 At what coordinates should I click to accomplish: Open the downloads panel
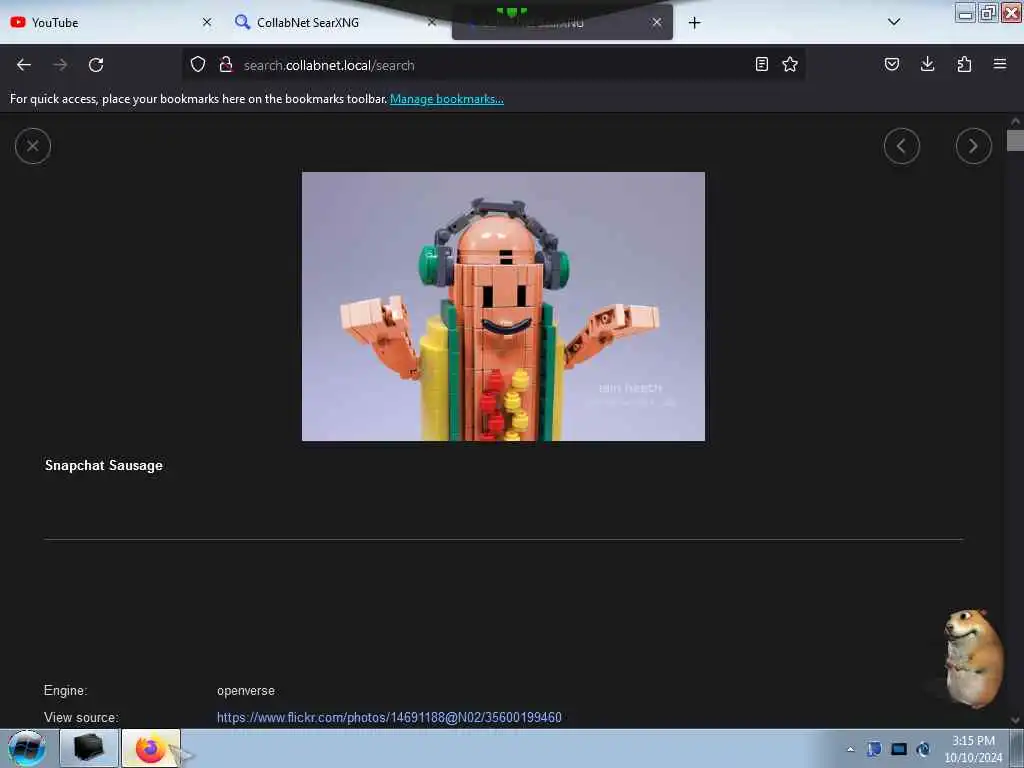click(927, 64)
